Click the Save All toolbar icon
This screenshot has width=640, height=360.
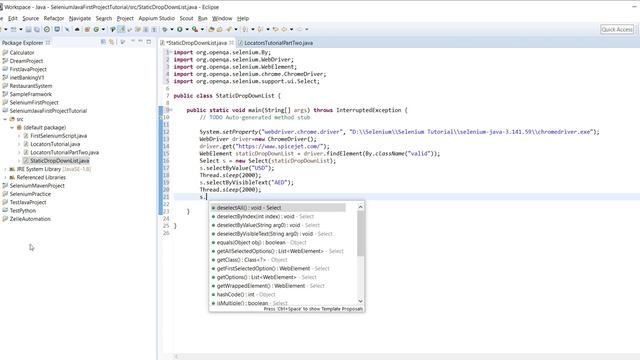37,29
